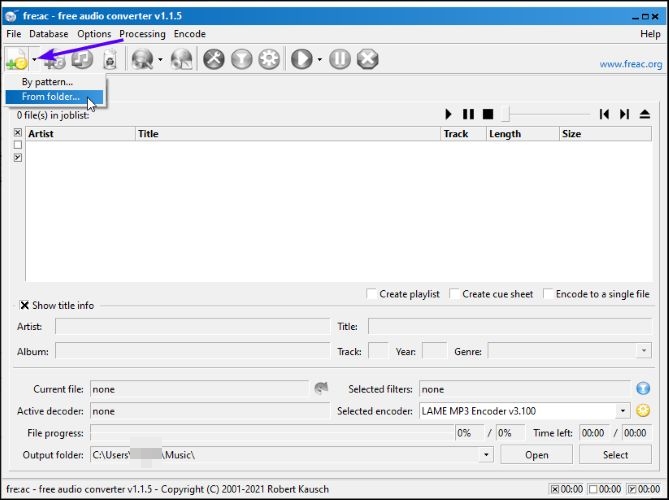Stop playback in the joblist player
The height and width of the screenshot is (500, 669).
coord(488,114)
